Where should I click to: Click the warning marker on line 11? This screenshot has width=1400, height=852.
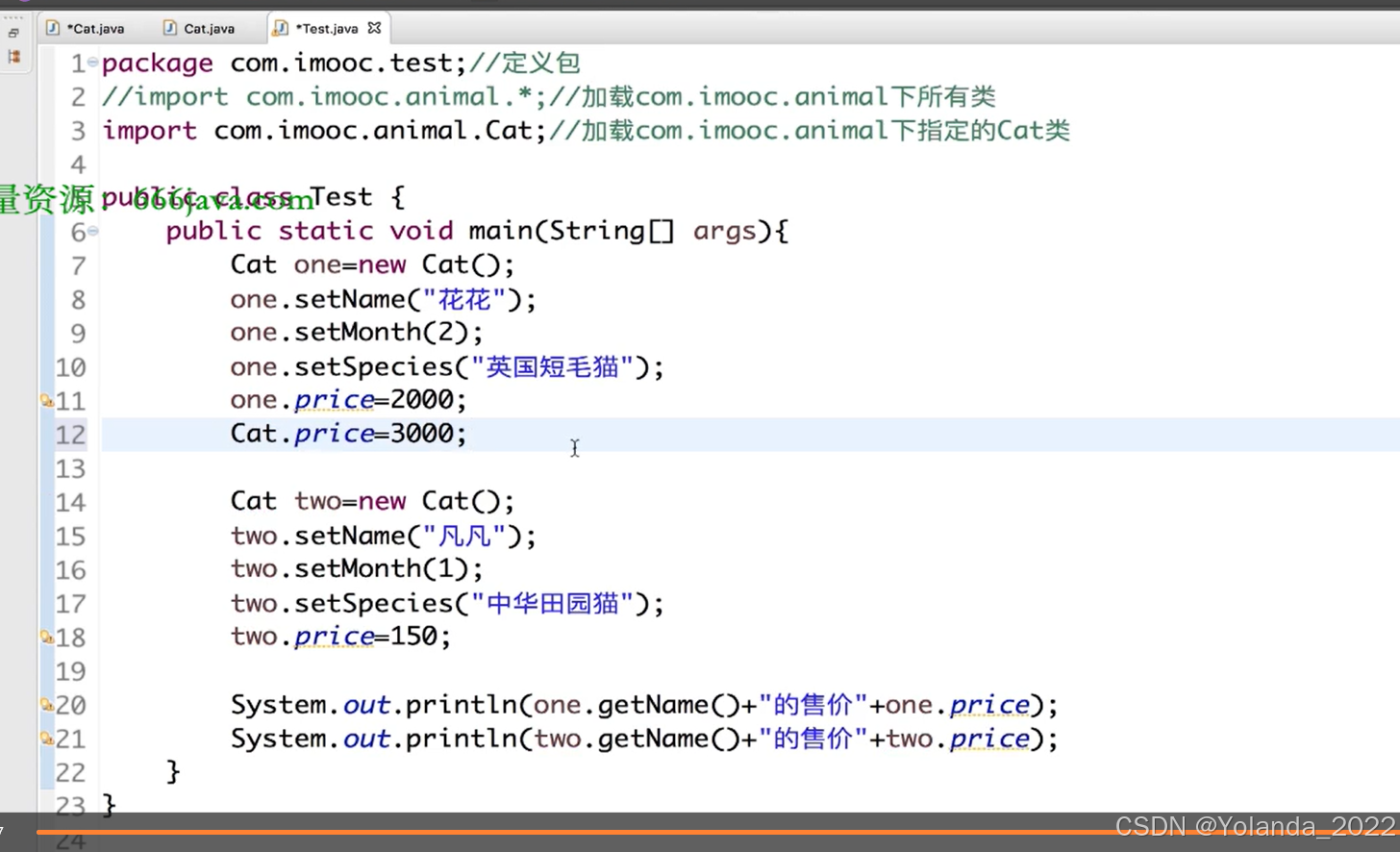46,400
